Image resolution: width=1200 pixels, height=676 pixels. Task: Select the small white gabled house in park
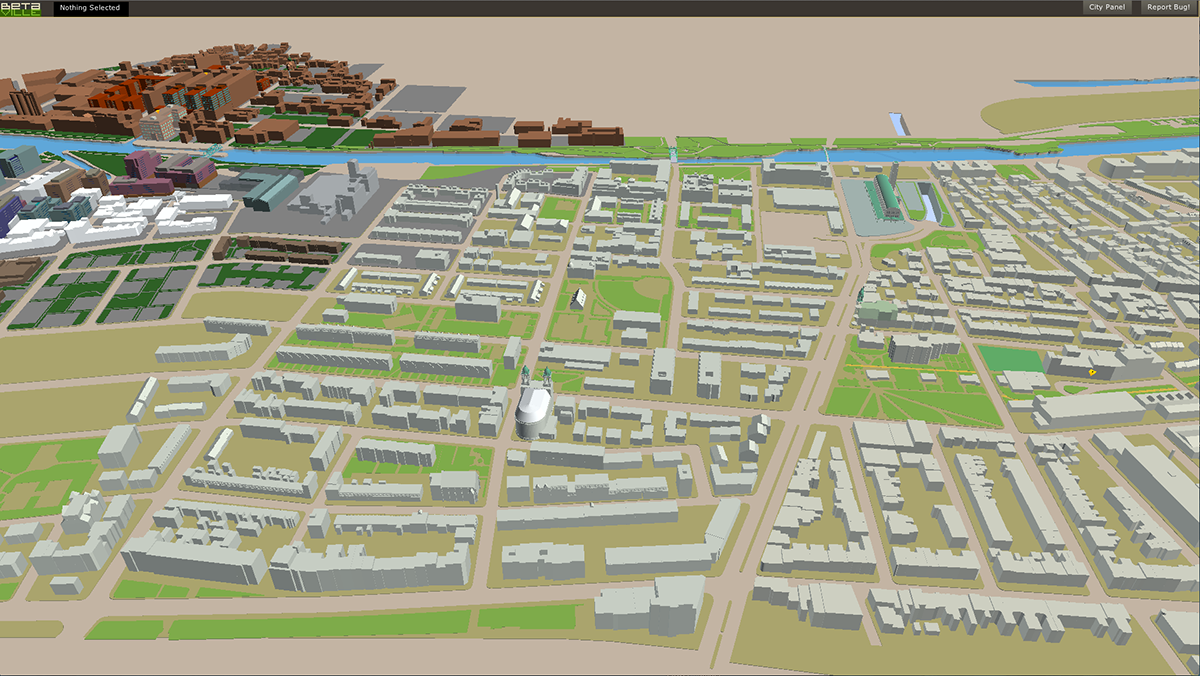(580, 298)
